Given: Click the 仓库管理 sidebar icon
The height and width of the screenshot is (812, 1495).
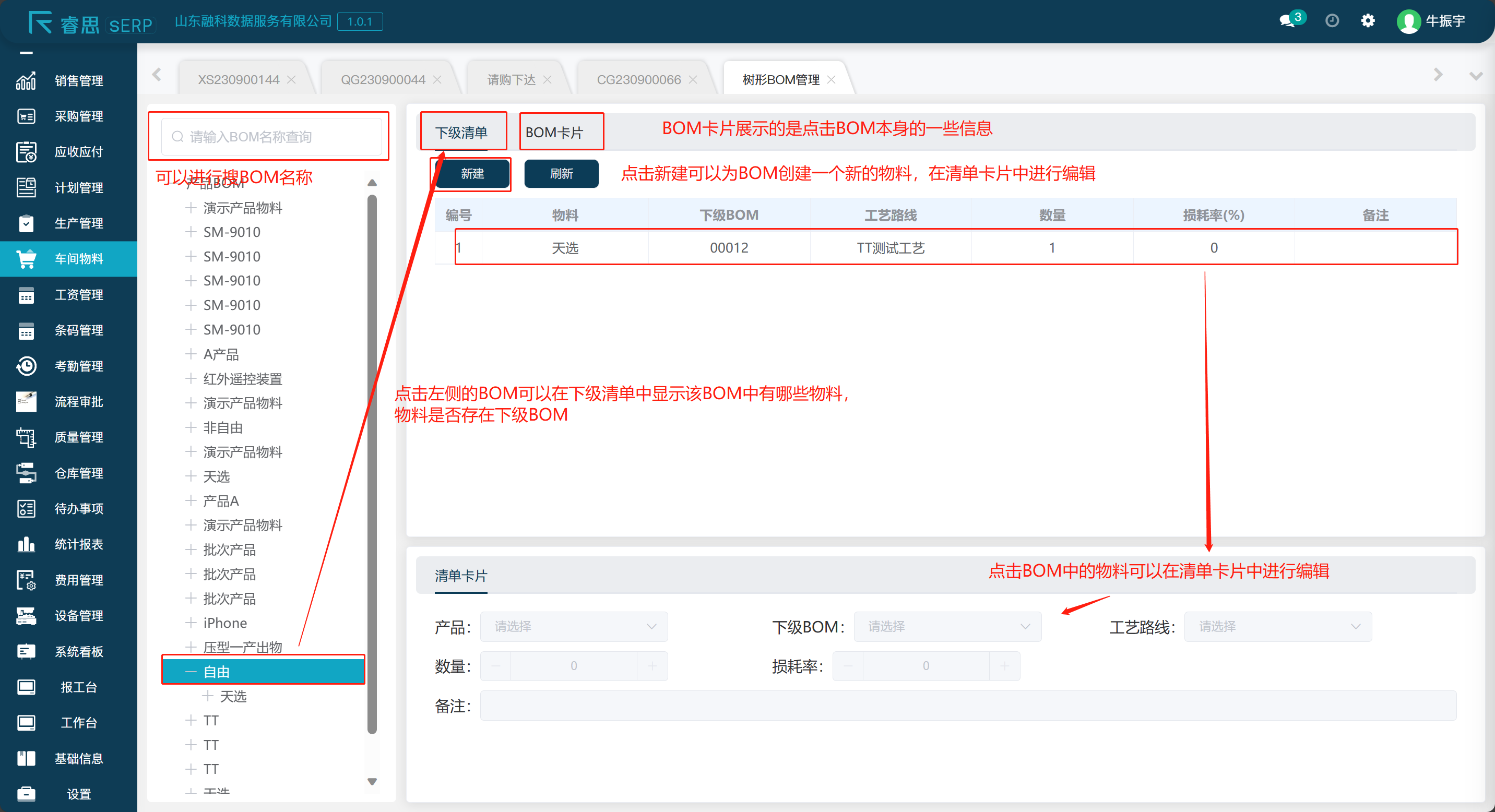Looking at the screenshot, I should tap(26, 473).
